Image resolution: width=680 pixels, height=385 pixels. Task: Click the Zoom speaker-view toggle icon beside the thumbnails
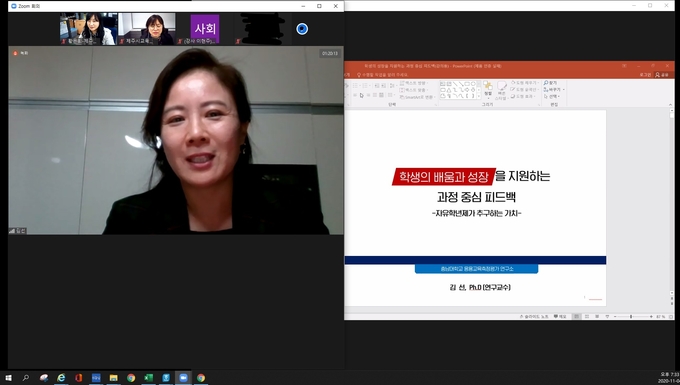(302, 29)
